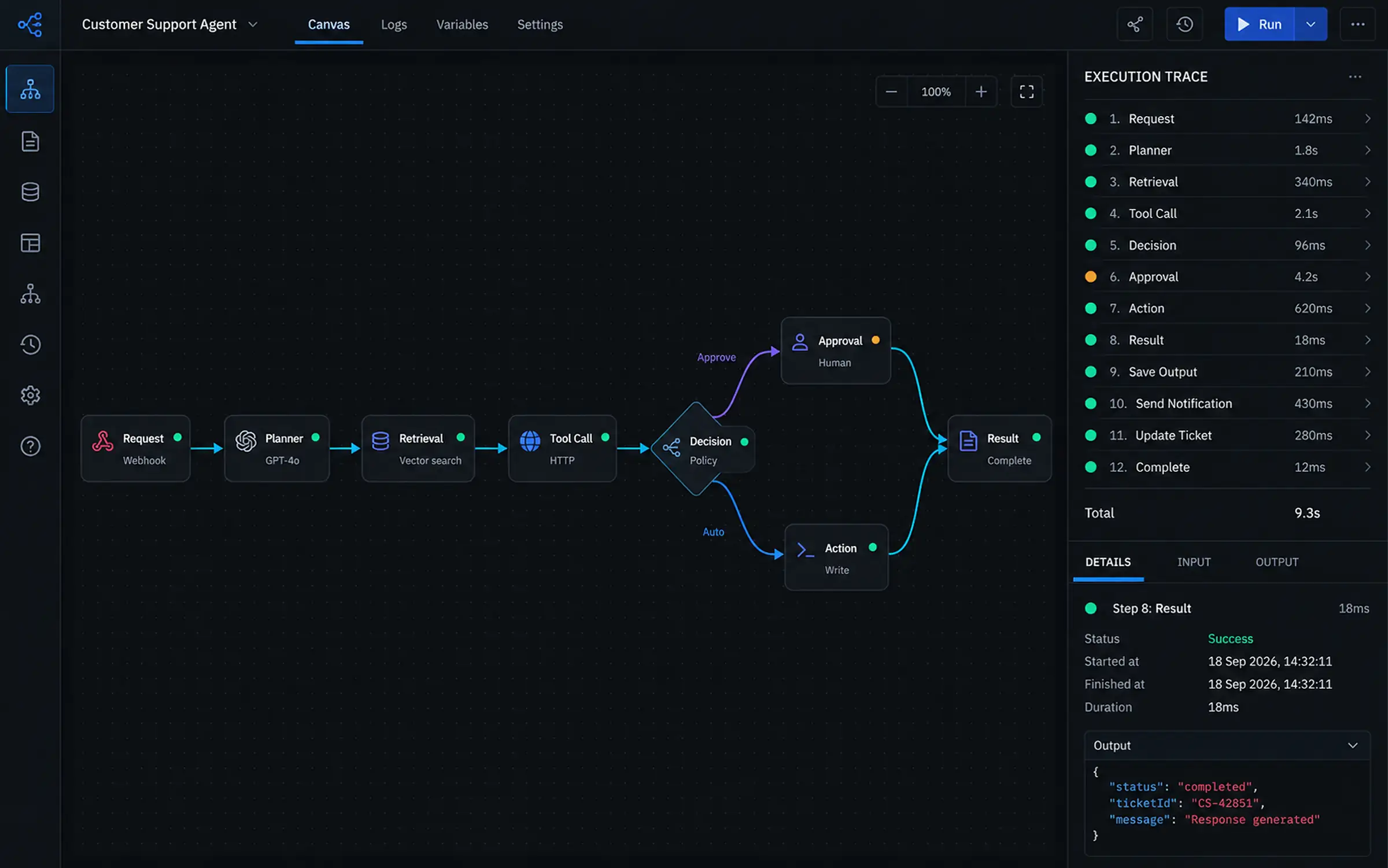Image resolution: width=1388 pixels, height=868 pixels.
Task: Select the Result complete node
Action: [999, 449]
